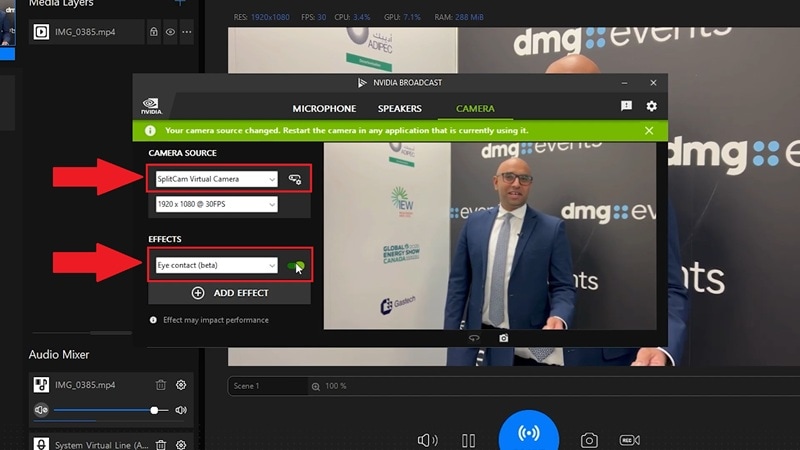Open the 1920 x 1080 @ 30FPS resolution dropdown
800x450 pixels.
[217, 204]
